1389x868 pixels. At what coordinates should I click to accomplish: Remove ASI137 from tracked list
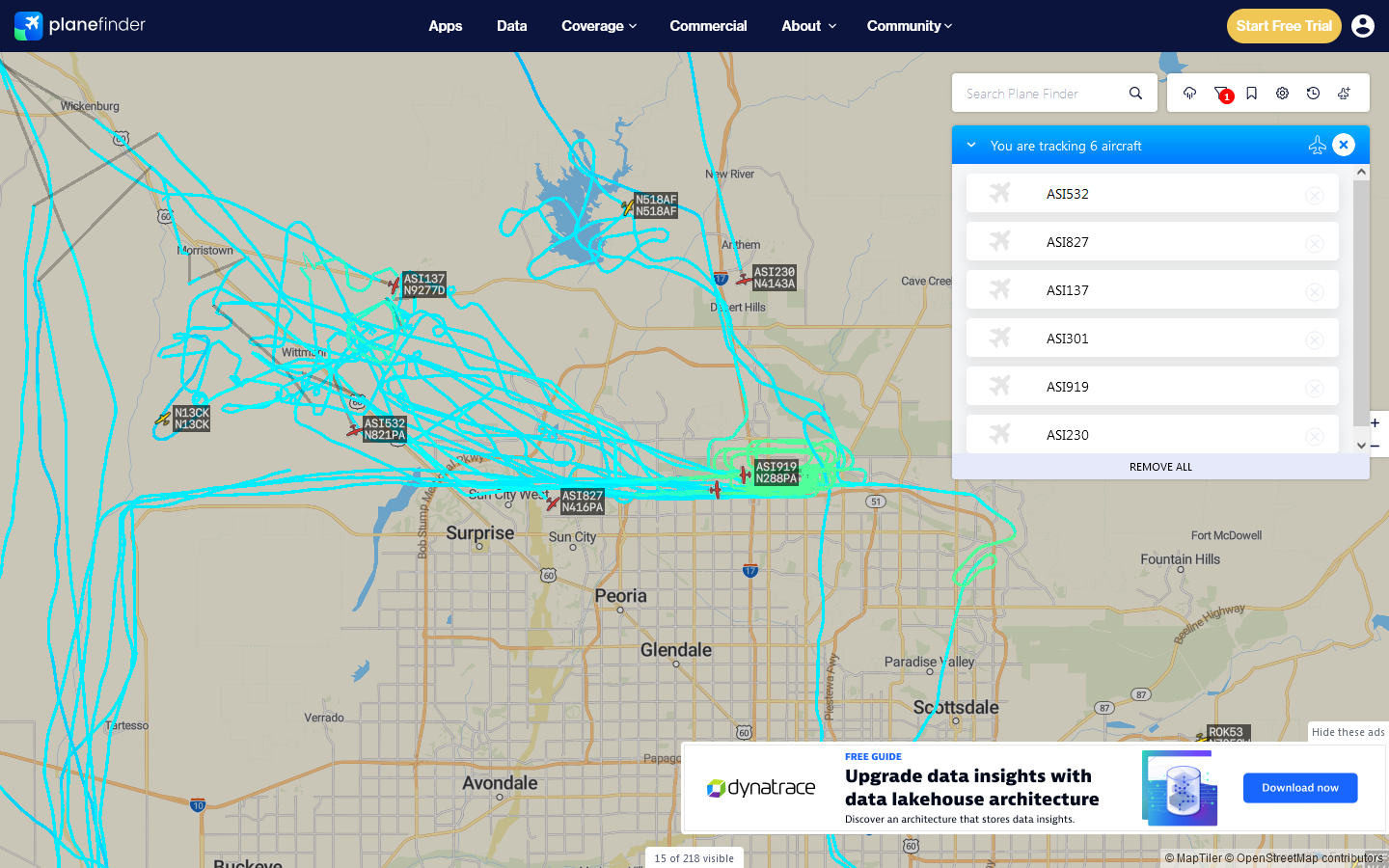point(1315,291)
